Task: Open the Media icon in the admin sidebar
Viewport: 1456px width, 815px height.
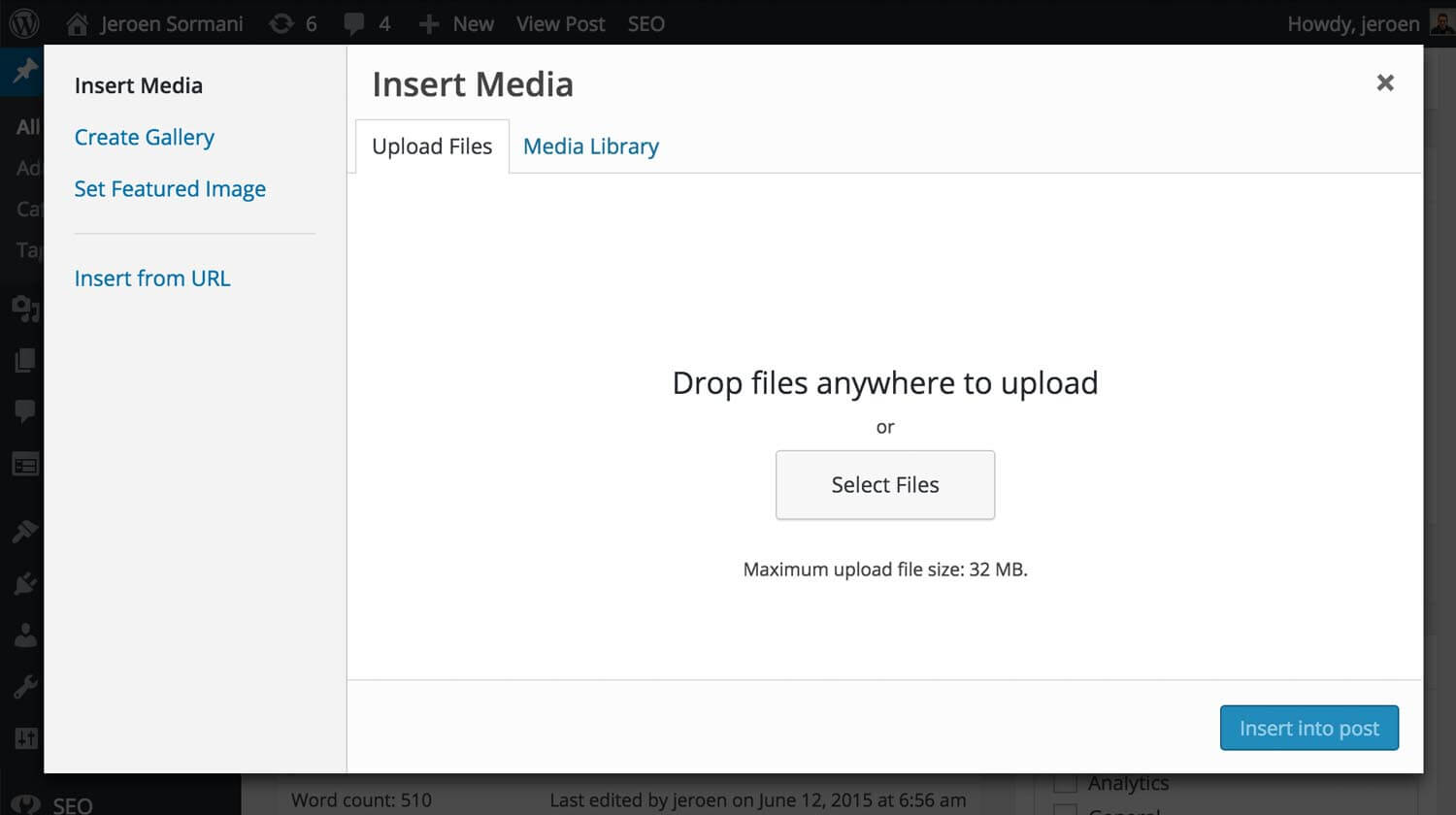Action: click(x=25, y=309)
